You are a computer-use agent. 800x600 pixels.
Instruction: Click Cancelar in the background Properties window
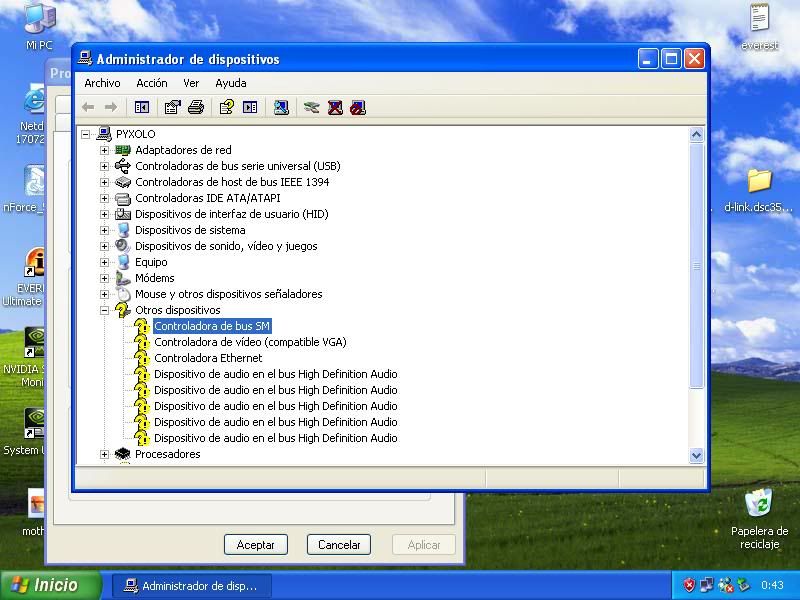[x=339, y=545]
